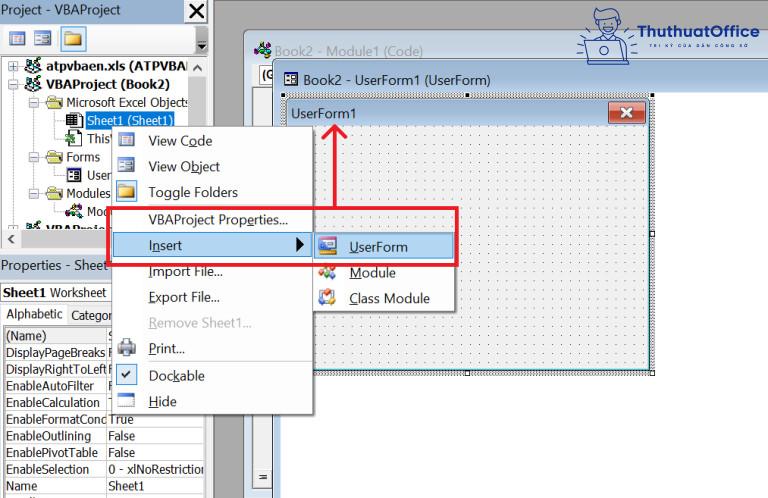Screen dimensions: 768x498
Task: Click the UserForm1 title bar caption
Action: click(x=323, y=114)
